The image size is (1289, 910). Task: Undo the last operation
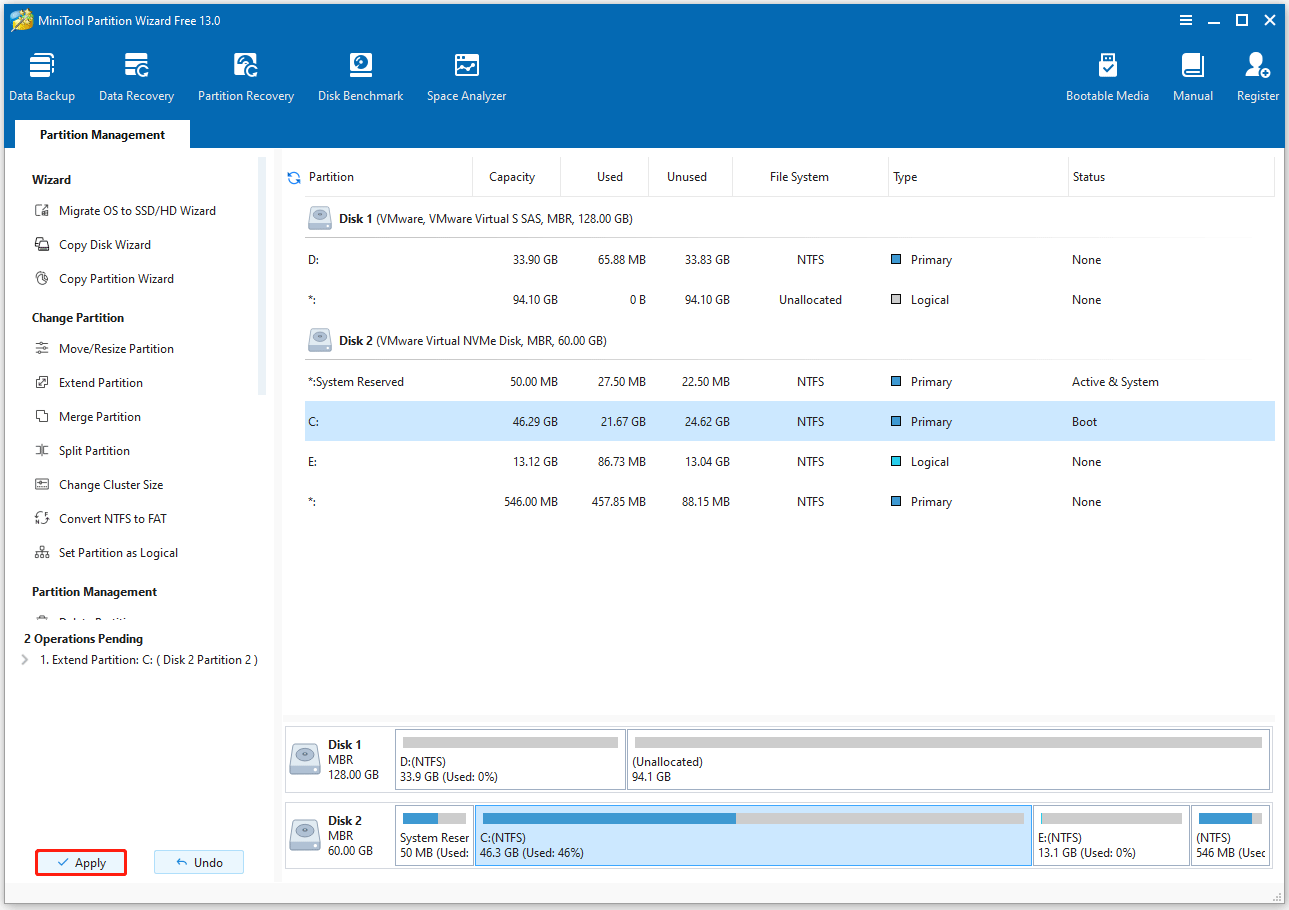coord(198,862)
